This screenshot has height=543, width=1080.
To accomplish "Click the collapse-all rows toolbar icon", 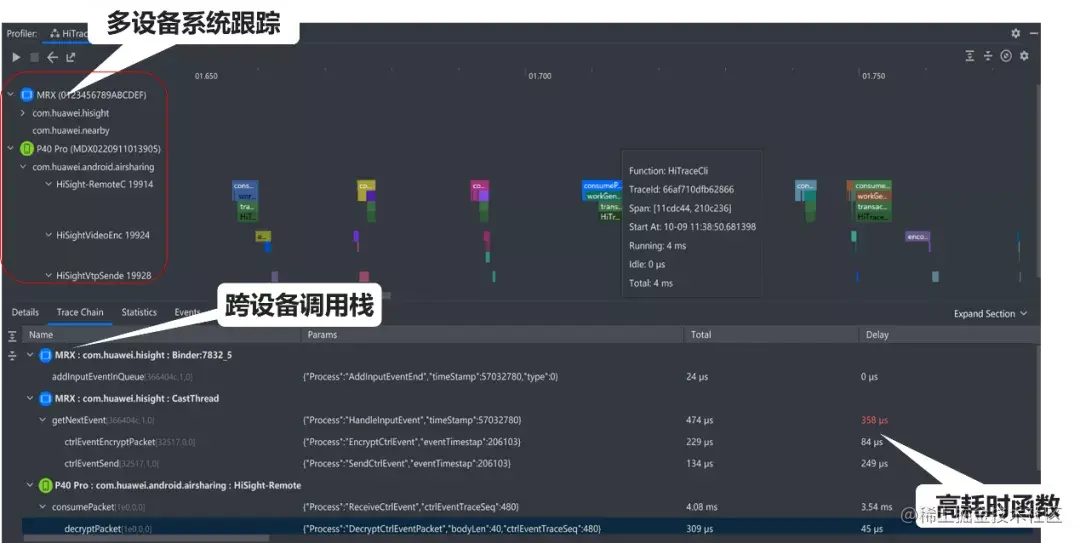I will (x=988, y=56).
